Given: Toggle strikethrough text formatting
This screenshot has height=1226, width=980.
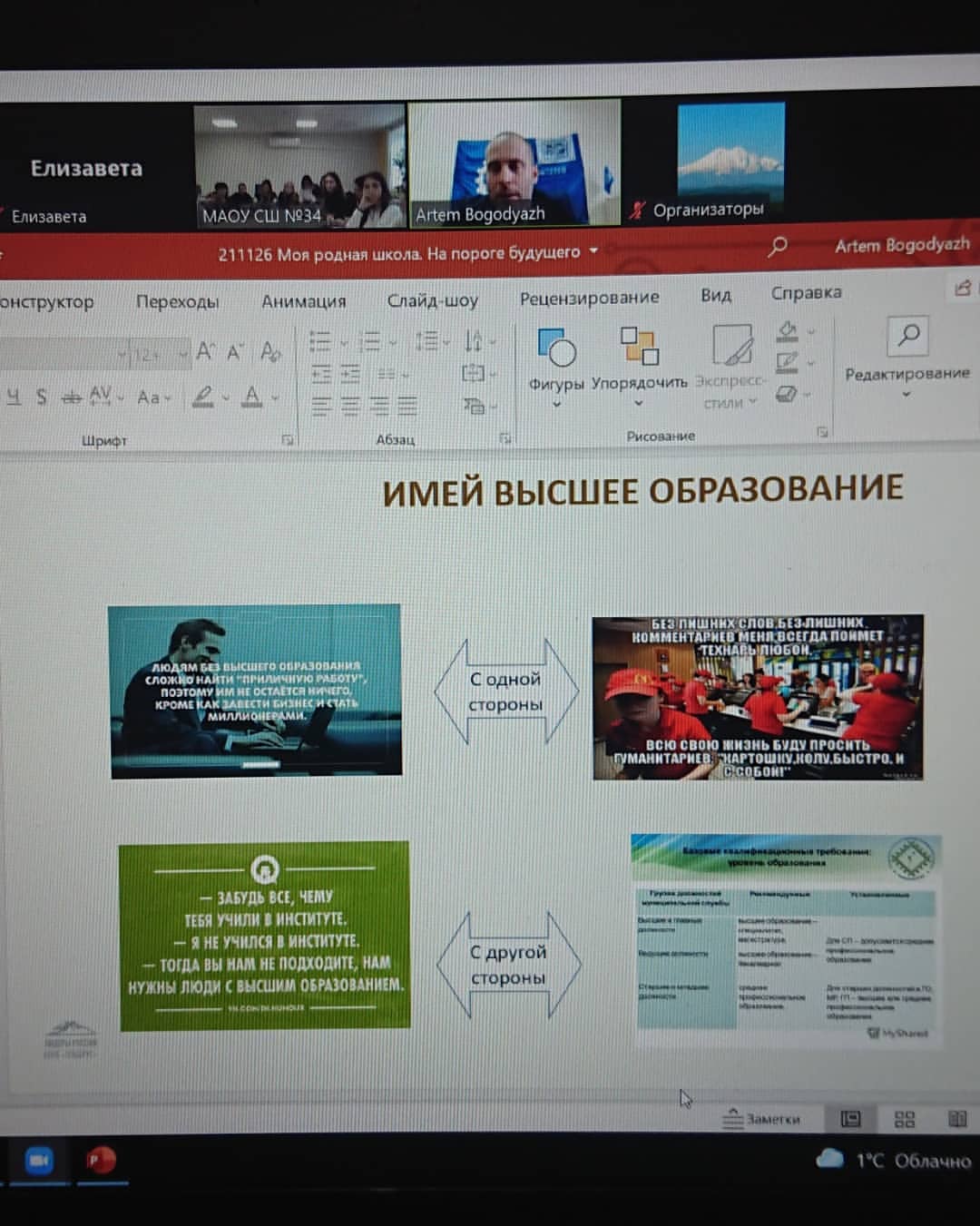Looking at the screenshot, I should point(72,397).
